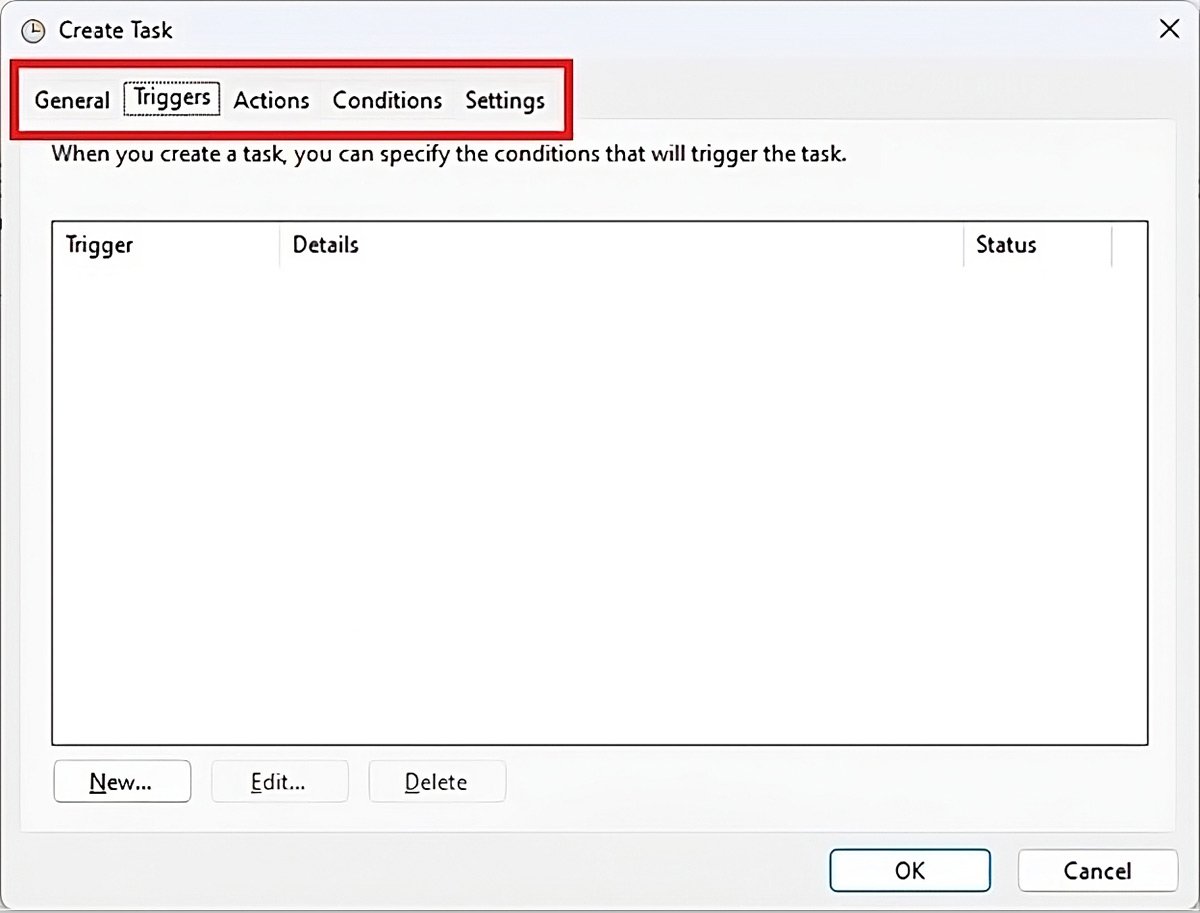The width and height of the screenshot is (1200, 913).
Task: Cancel the task creation
Action: click(x=1097, y=870)
